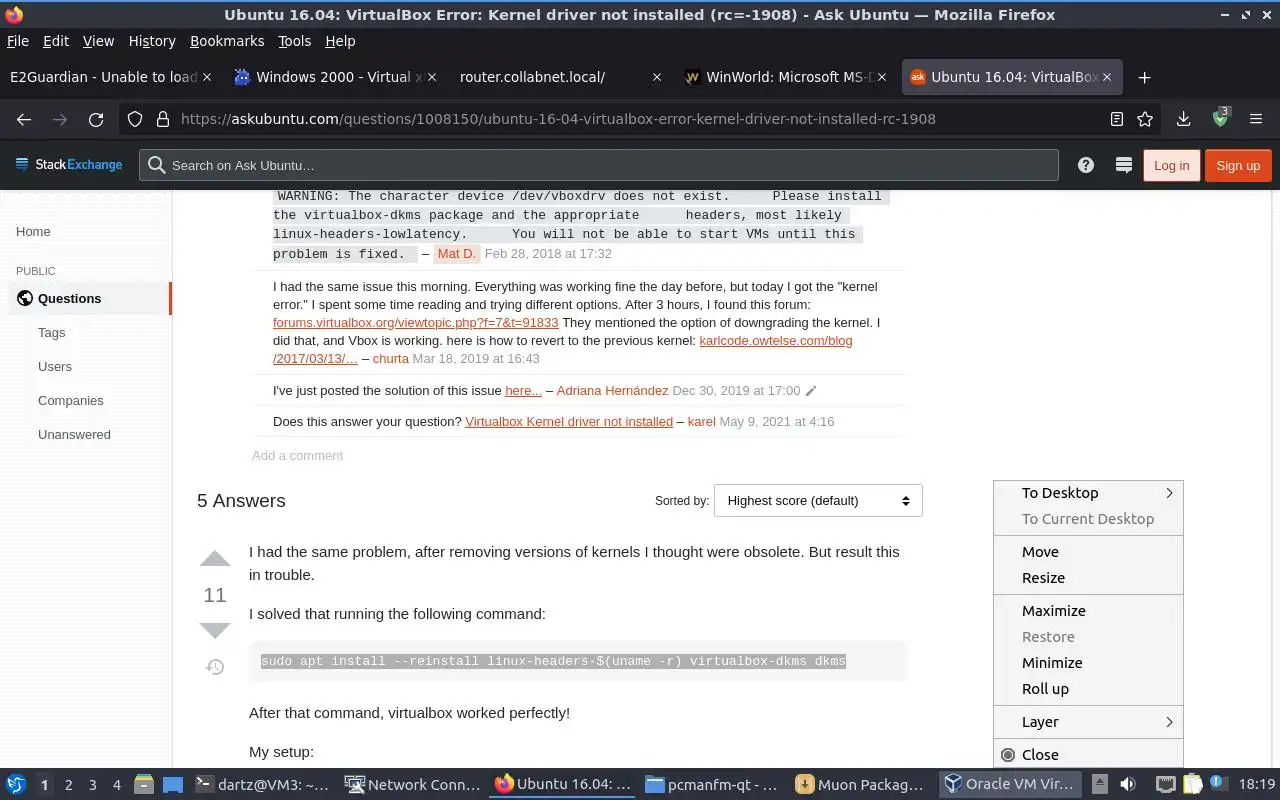Viewport: 1280px width, 800px height.
Task: Open the answer sort order dropdown
Action: [818, 501]
